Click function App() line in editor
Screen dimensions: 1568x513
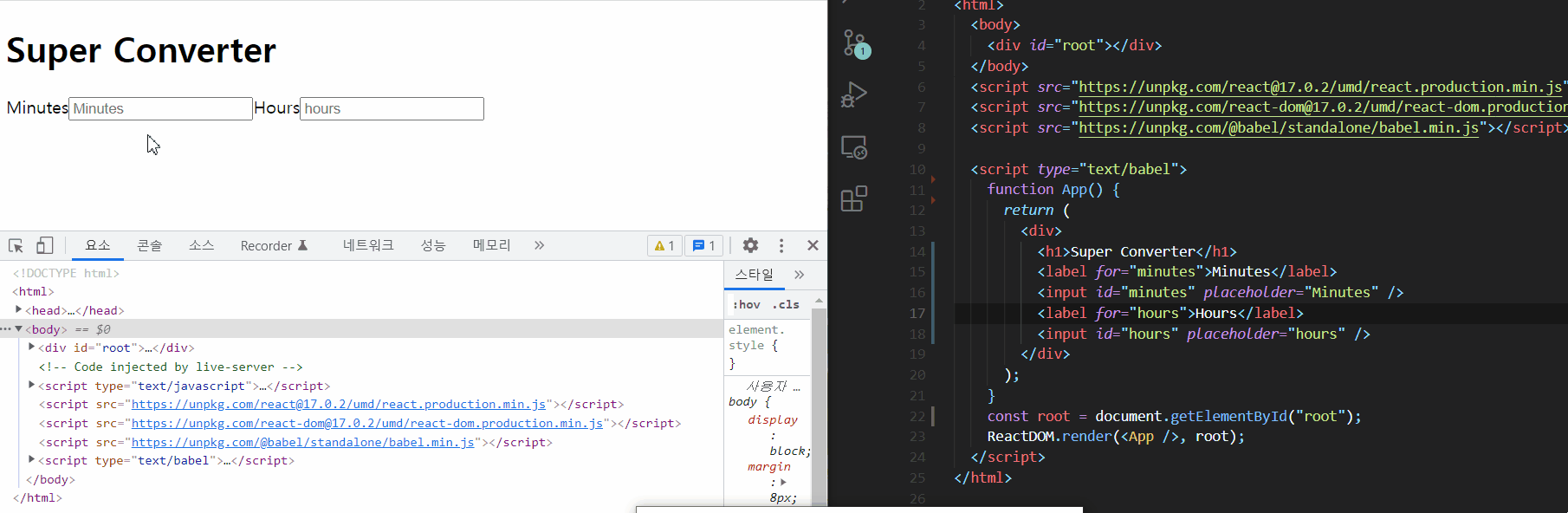(x=1053, y=190)
